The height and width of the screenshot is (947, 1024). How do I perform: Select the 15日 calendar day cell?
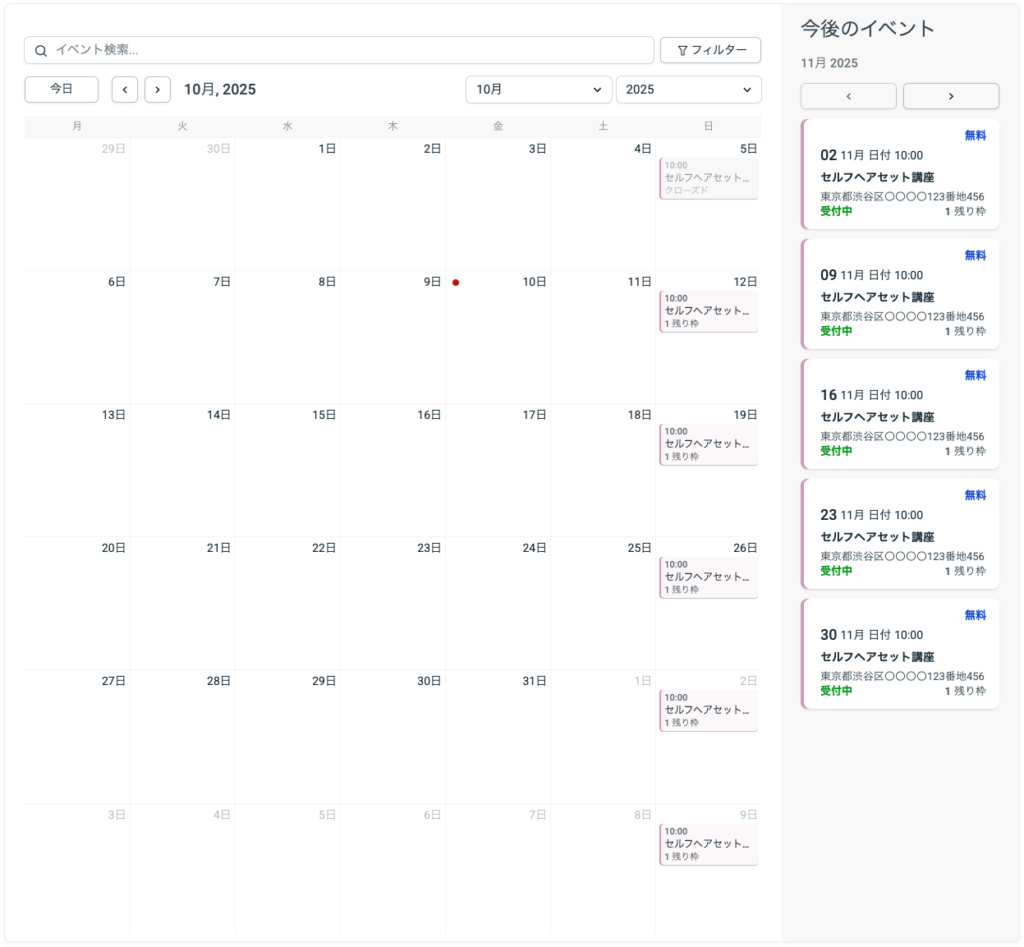[287, 470]
